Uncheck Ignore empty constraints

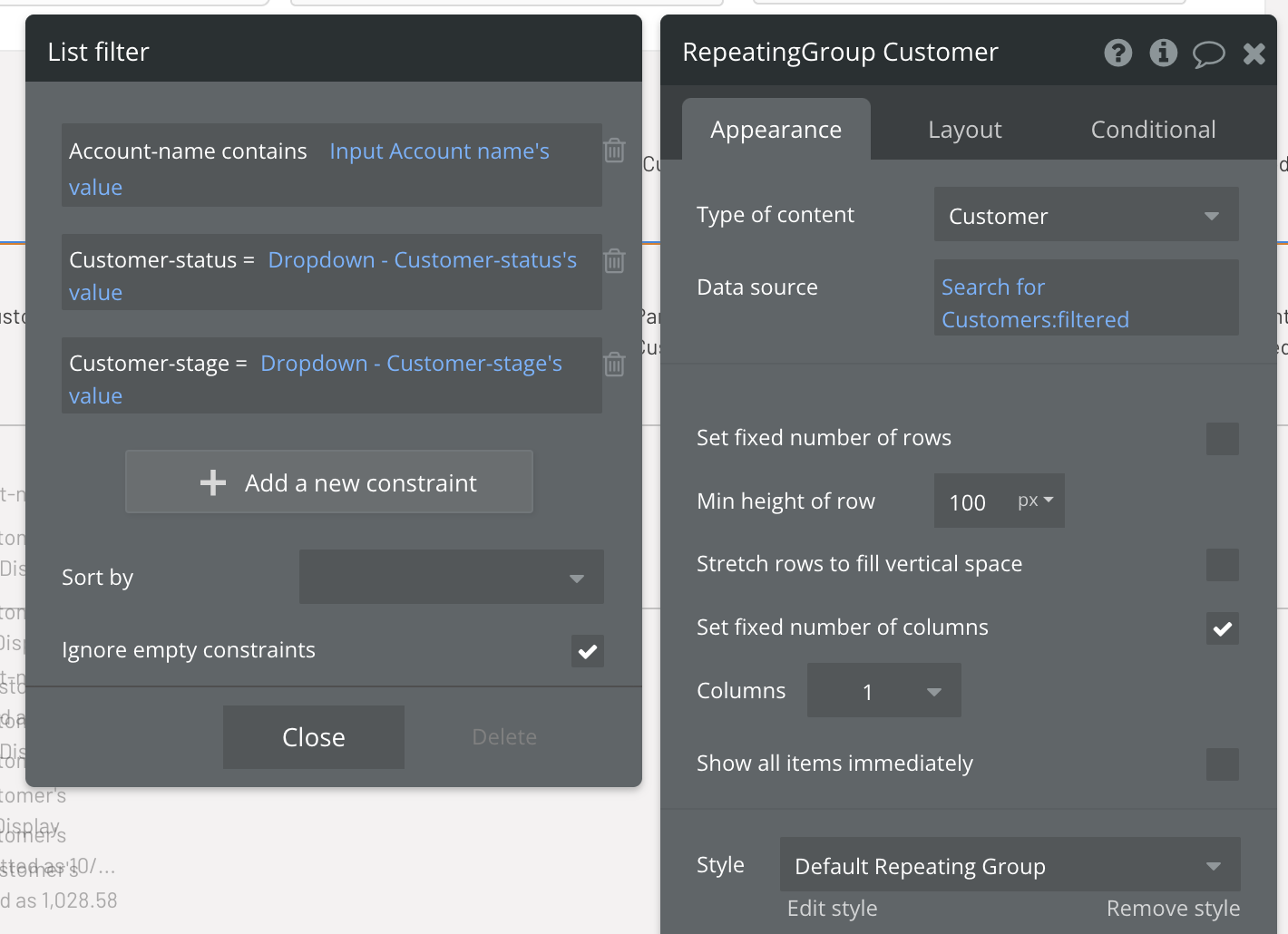pyautogui.click(x=588, y=651)
